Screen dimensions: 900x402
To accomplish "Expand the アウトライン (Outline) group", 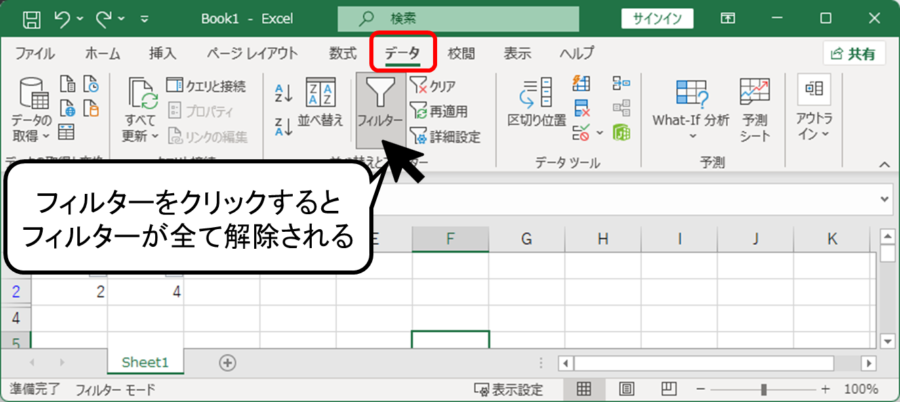I will click(814, 109).
